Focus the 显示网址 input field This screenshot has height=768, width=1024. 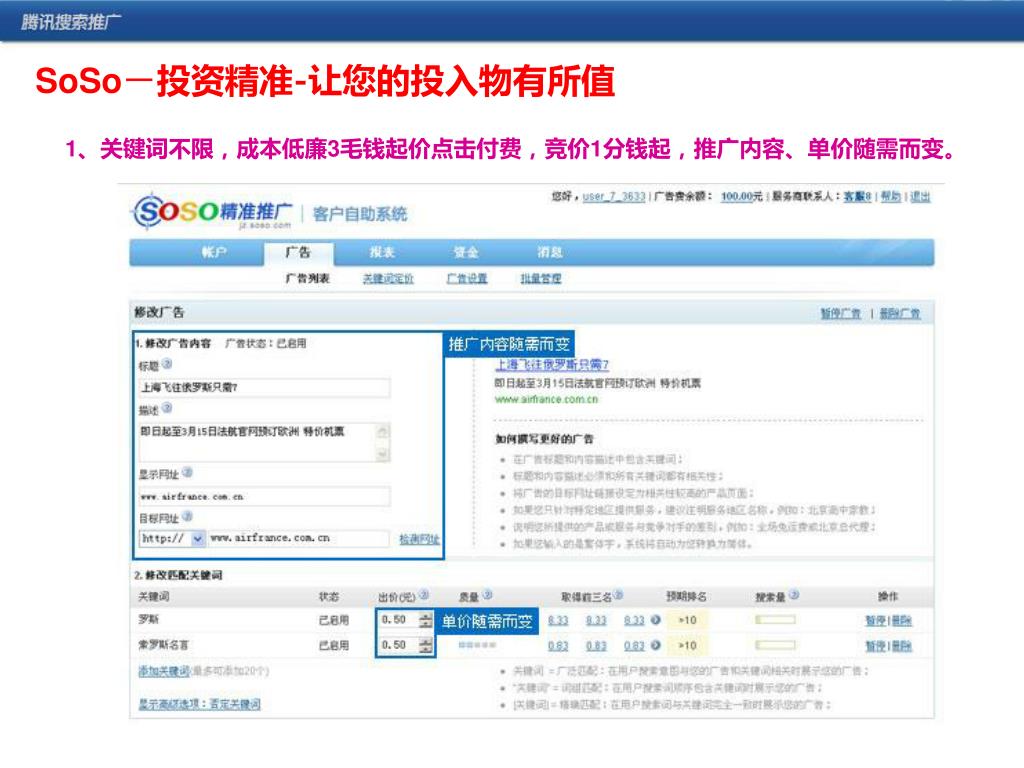(x=264, y=496)
